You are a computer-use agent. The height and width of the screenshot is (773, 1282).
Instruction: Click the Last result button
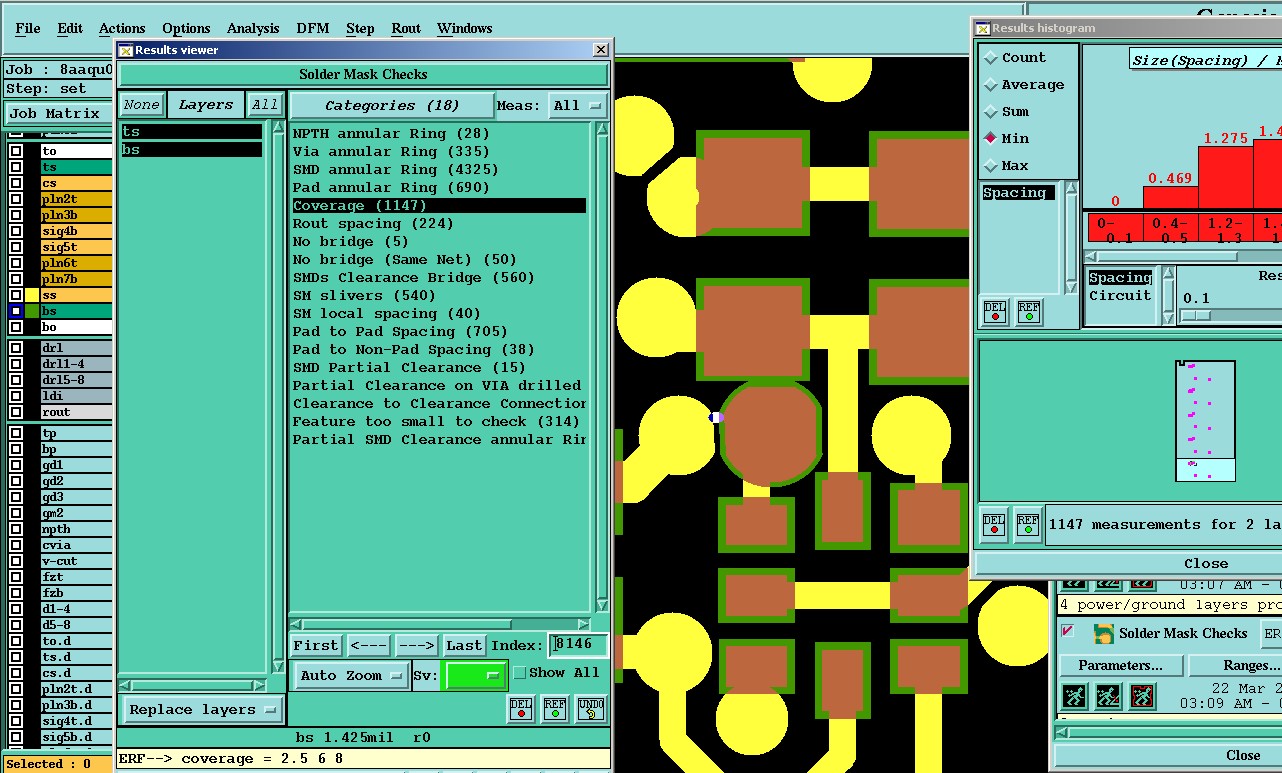point(464,645)
